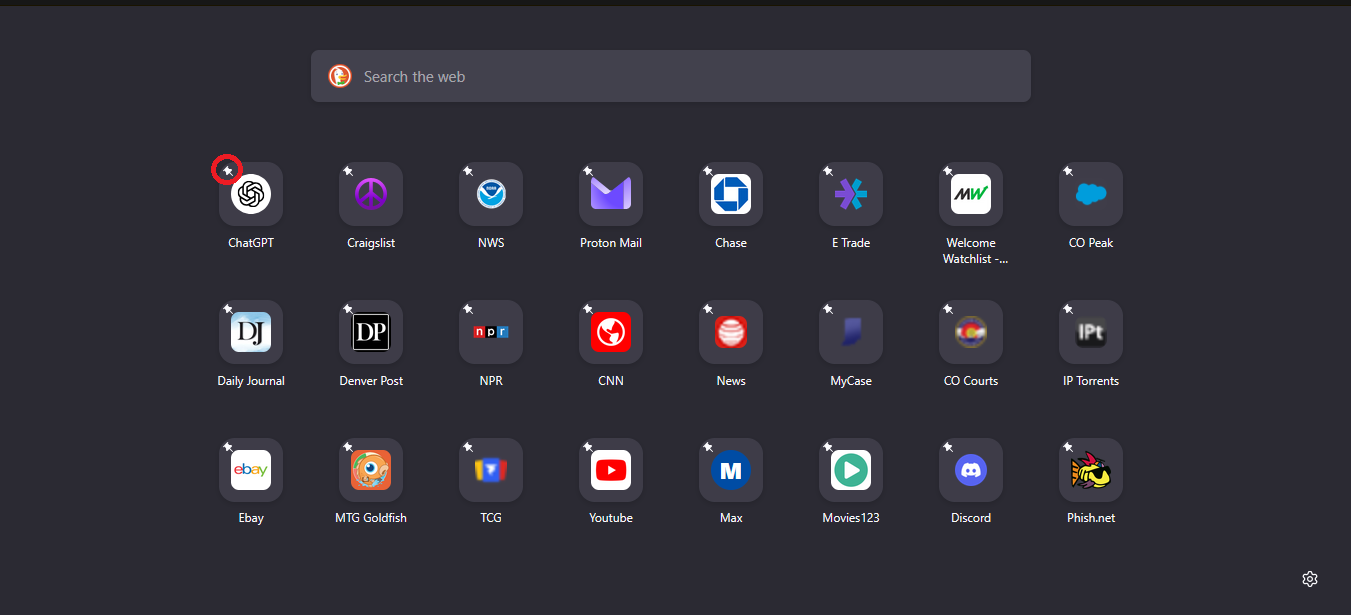This screenshot has height=615, width=1351.
Task: Go to the Chase bank shortcut
Action: (731, 194)
